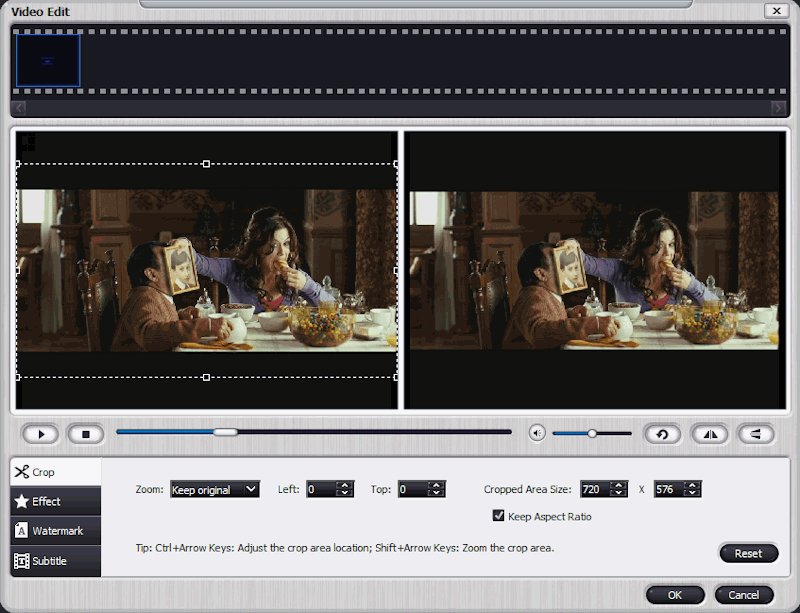
Task: Decrease the cropped area height
Action: 692,494
